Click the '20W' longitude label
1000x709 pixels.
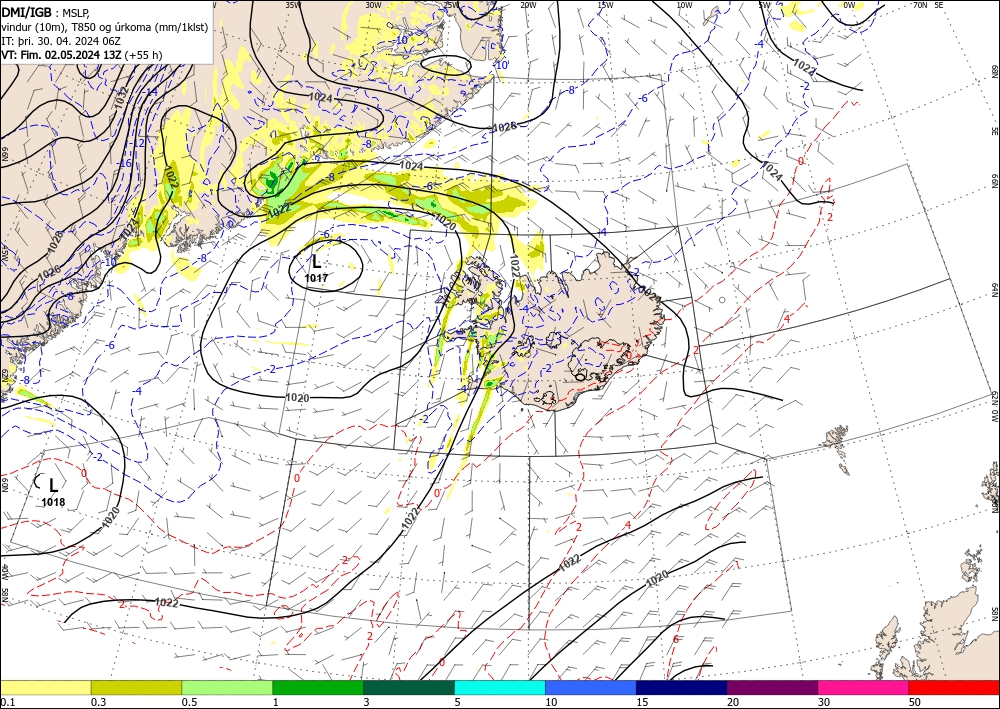(x=528, y=5)
